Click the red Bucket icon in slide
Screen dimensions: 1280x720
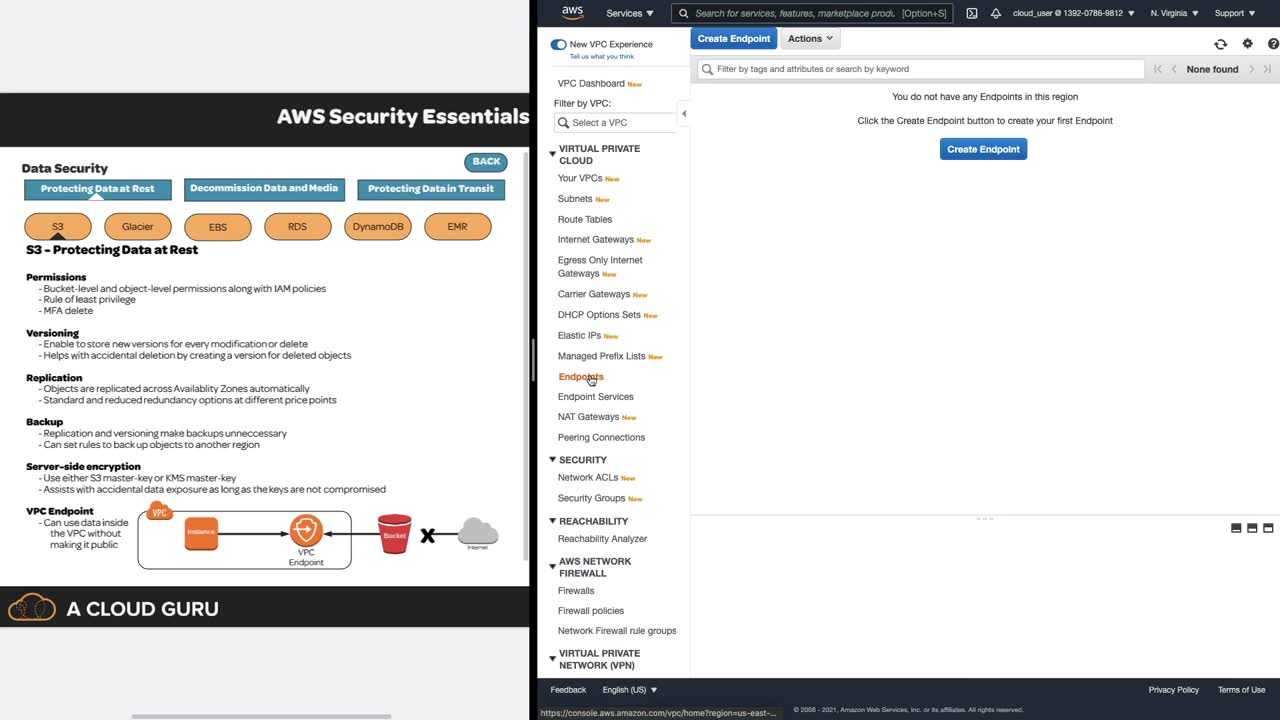pyautogui.click(x=394, y=534)
